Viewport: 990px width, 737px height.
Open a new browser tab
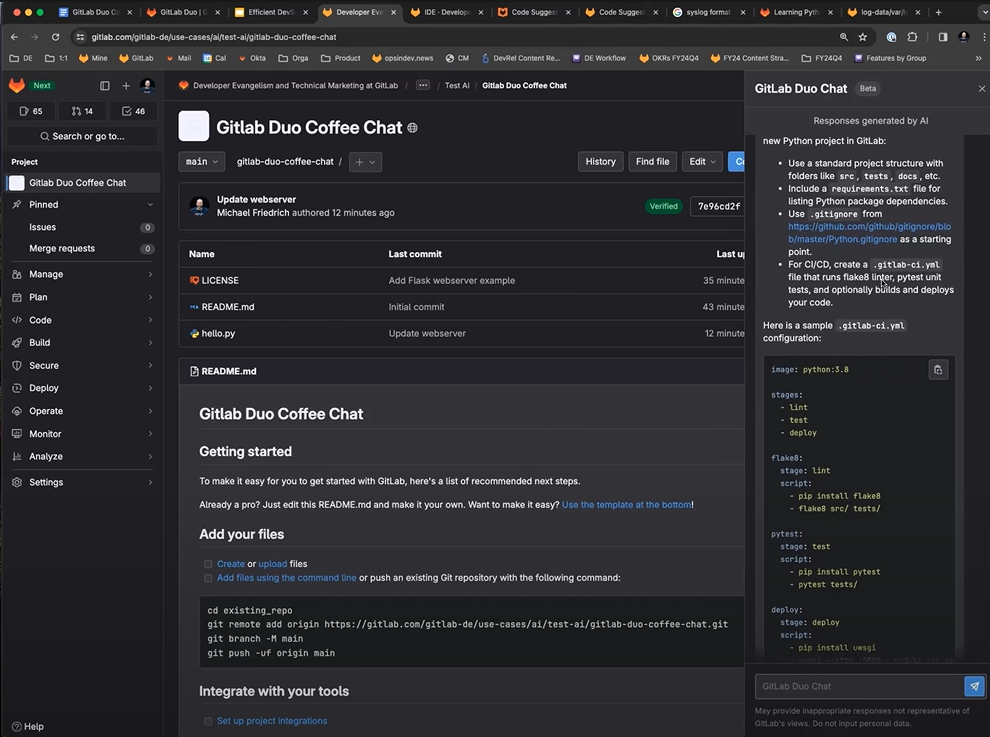938,12
